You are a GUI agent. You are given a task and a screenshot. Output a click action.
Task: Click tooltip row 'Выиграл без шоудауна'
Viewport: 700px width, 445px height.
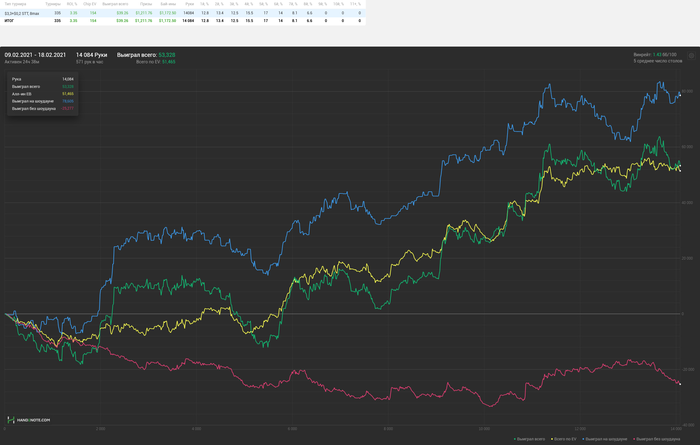42,108
